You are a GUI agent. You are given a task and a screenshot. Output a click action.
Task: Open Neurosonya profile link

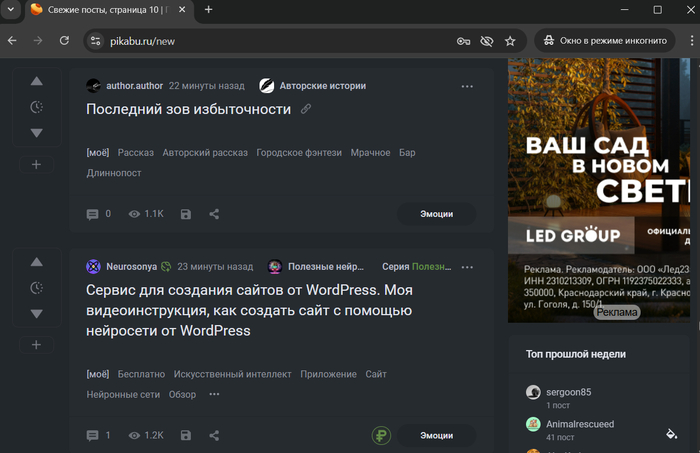point(132,267)
